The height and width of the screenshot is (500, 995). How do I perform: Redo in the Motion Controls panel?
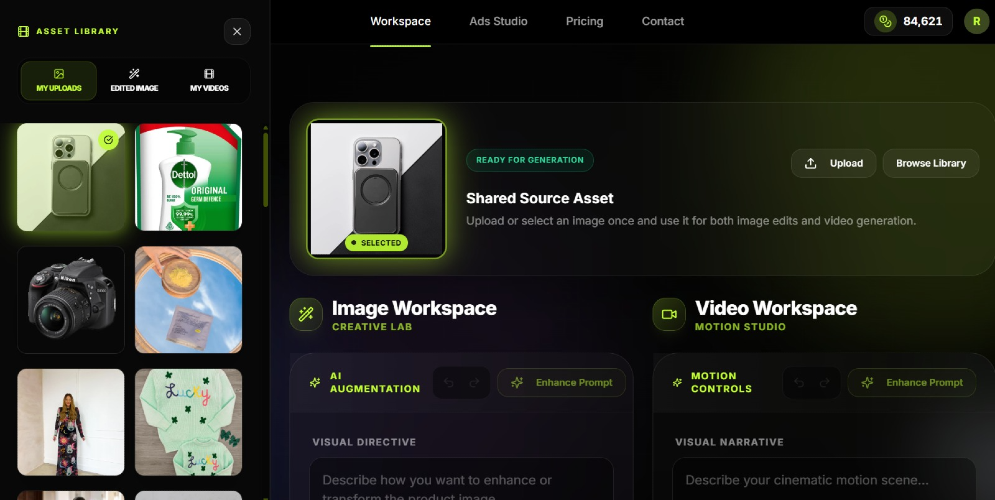(x=826, y=382)
